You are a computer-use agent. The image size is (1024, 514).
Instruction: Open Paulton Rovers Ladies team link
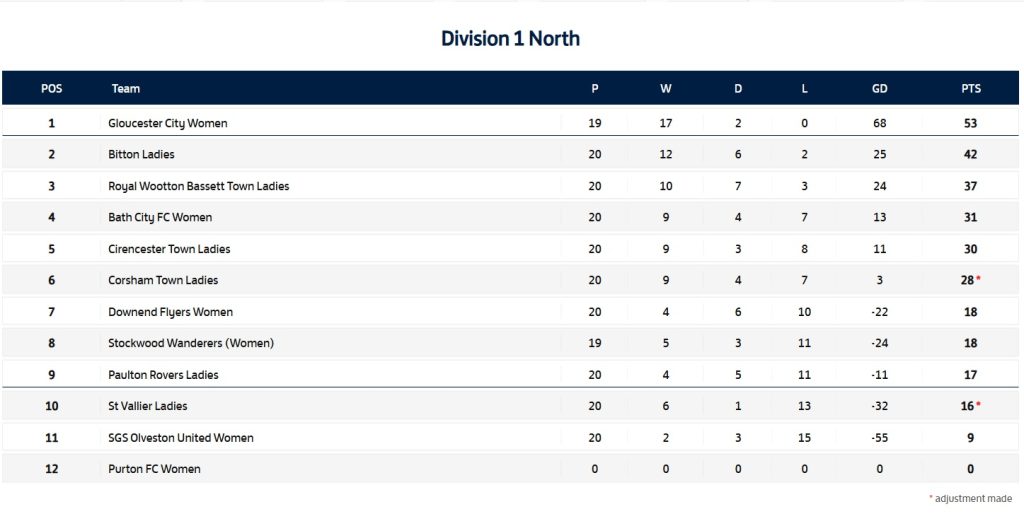pos(163,374)
